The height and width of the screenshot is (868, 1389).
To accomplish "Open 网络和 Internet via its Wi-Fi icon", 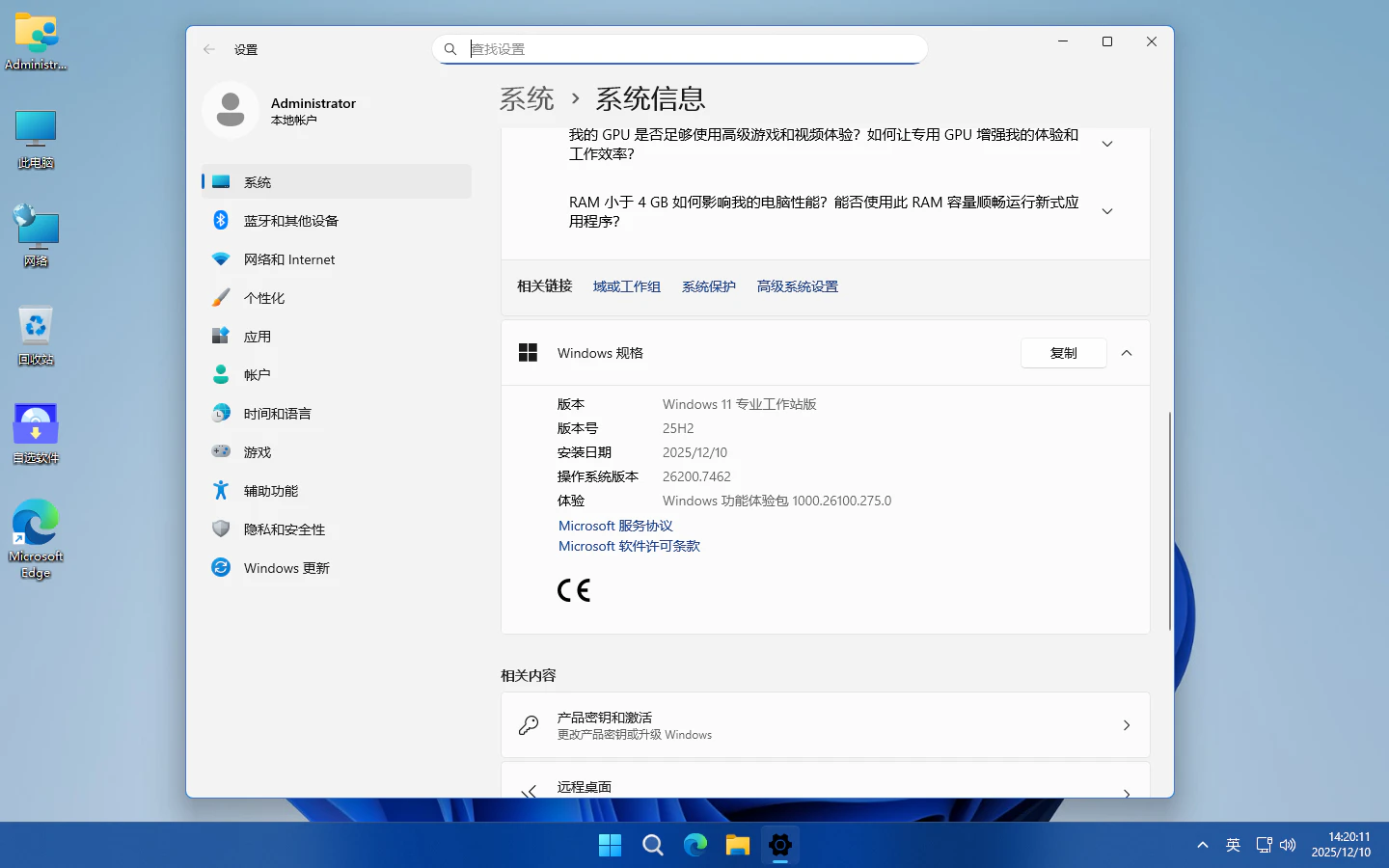I will click(x=221, y=259).
